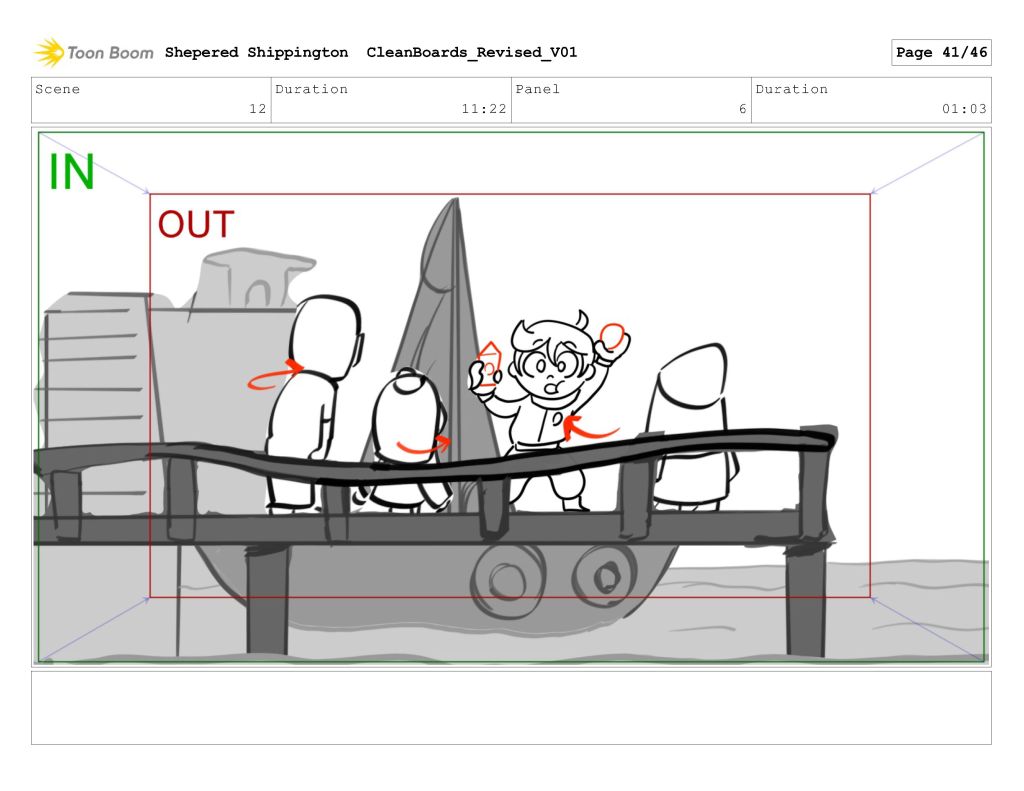Select the Scene 12 header cell
The image size is (1024, 791).
pyautogui.click(x=151, y=100)
